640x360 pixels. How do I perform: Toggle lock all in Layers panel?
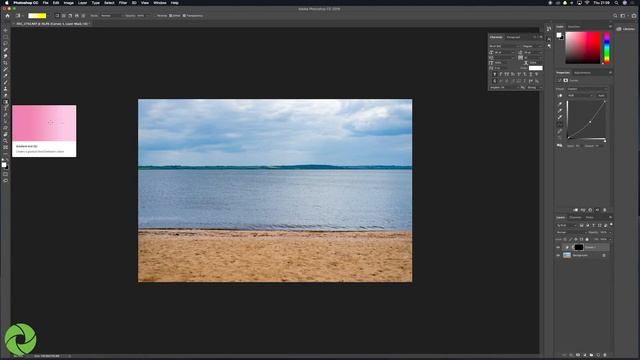pyautogui.click(x=587, y=239)
